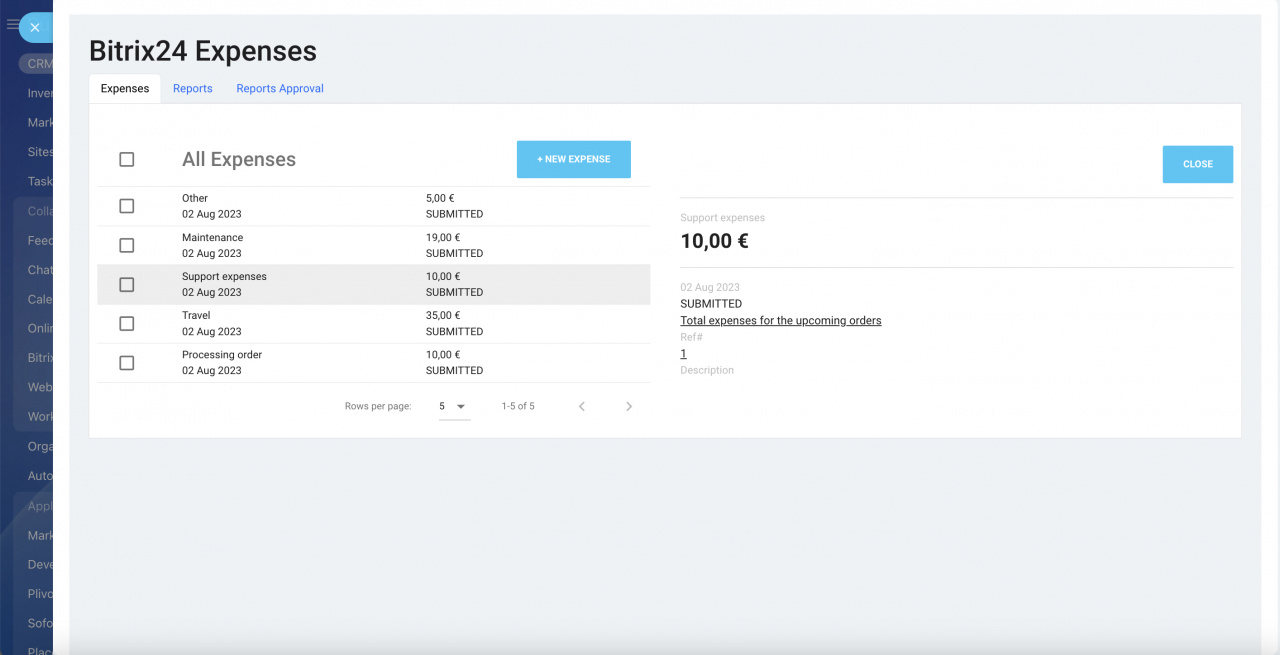The height and width of the screenshot is (655, 1280).
Task: Click the 5,00 € amount
Action: pyautogui.click(x=440, y=198)
